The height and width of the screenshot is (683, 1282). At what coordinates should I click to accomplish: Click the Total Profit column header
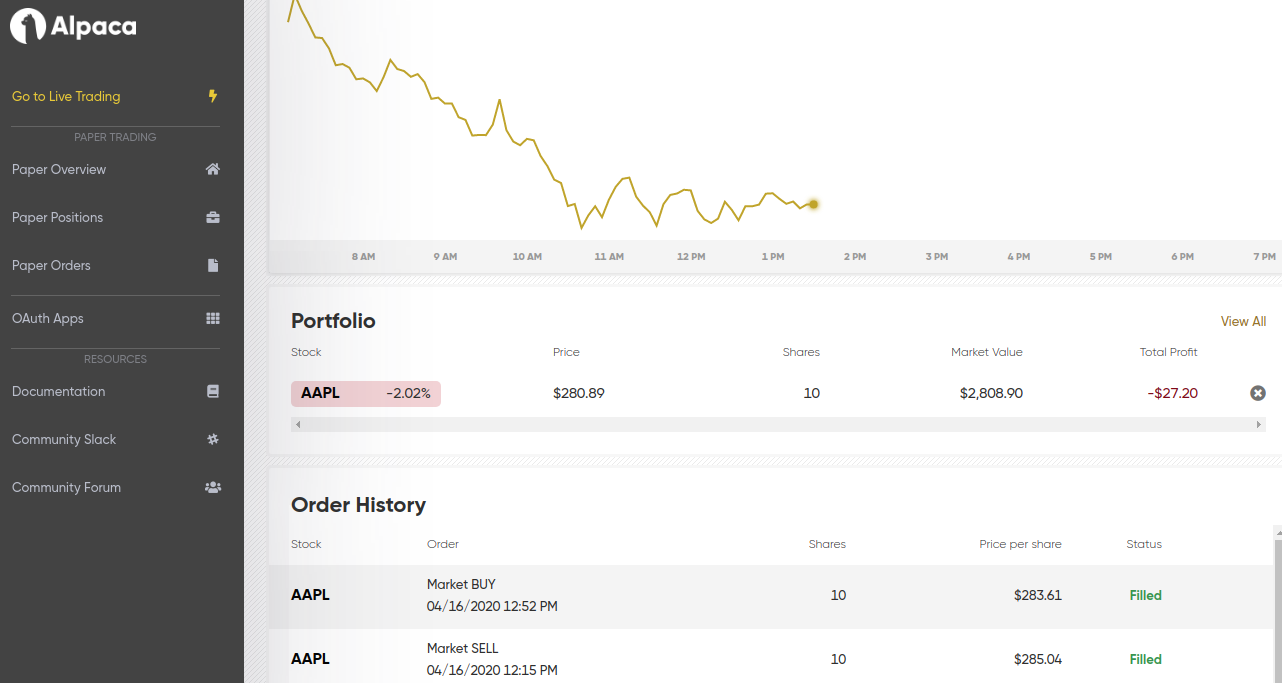pos(1168,352)
